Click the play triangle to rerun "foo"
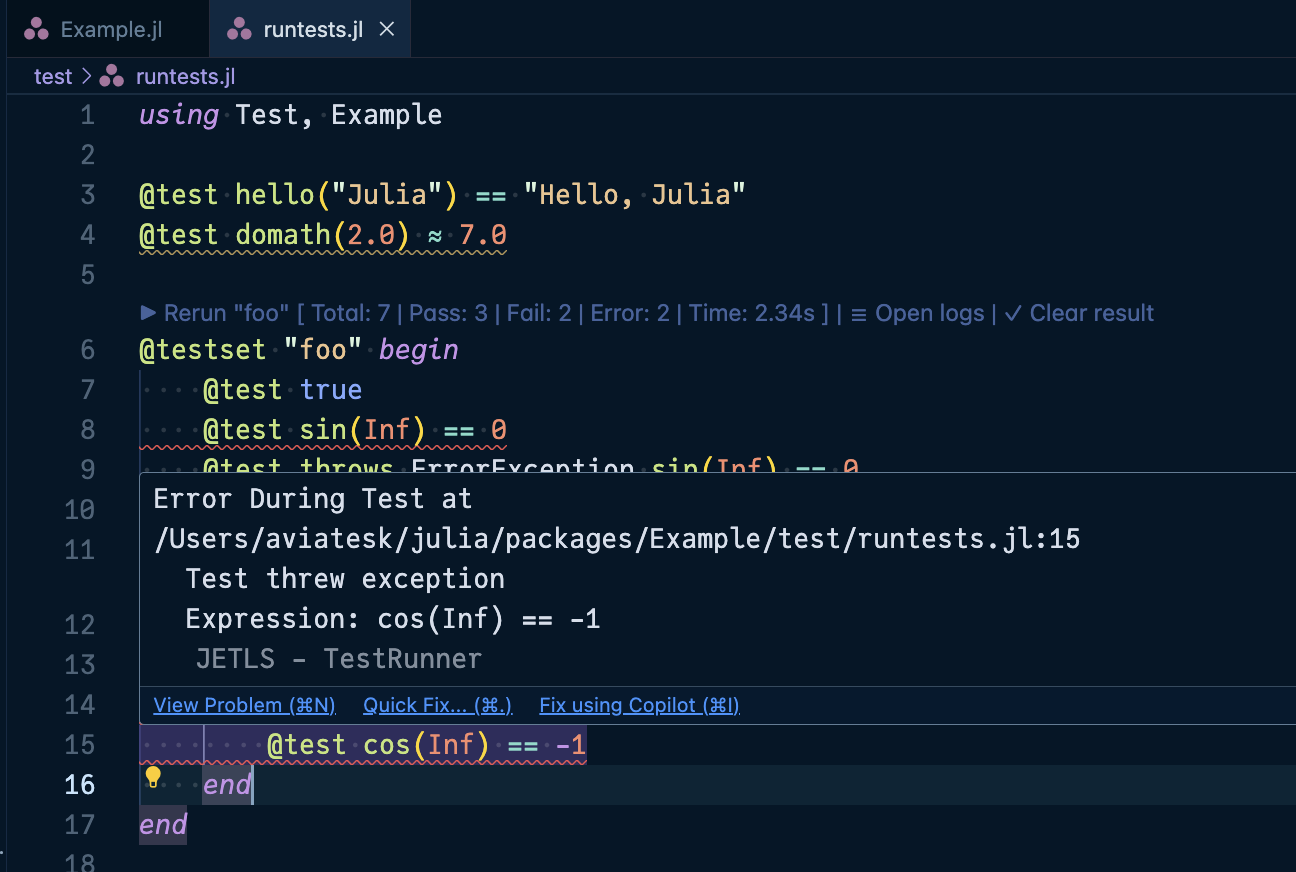Viewport: 1296px width, 872px height. click(149, 313)
